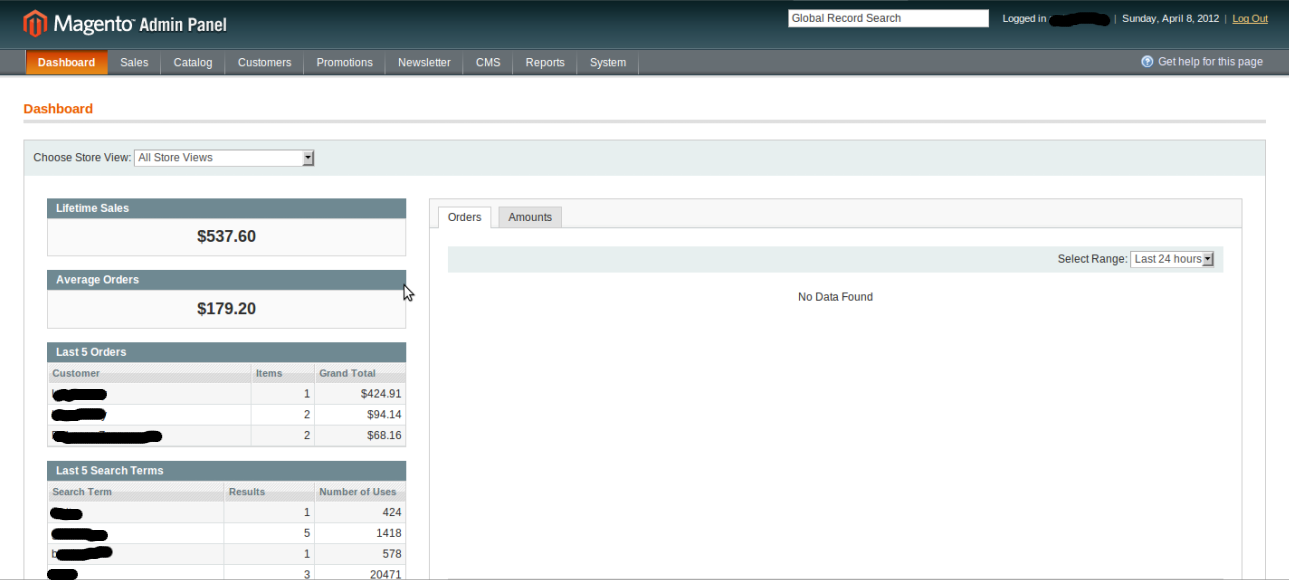This screenshot has width=1289, height=580.
Task: Open the Catalog menu
Action: [193, 63]
